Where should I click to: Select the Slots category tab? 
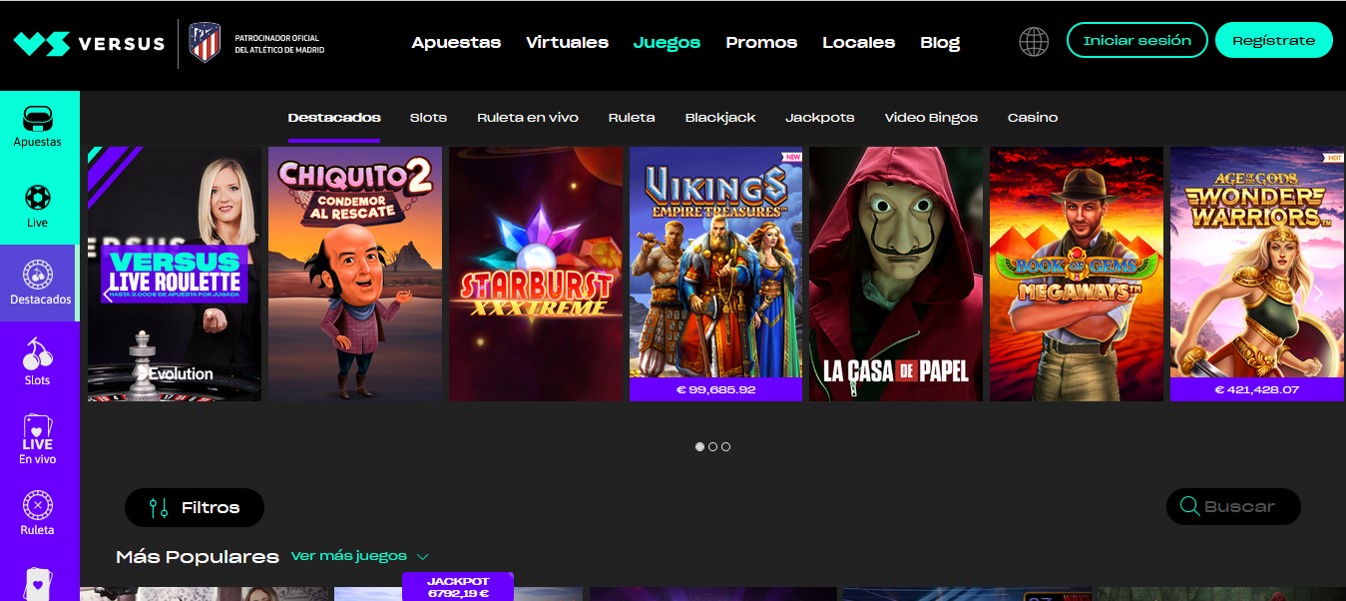click(428, 117)
